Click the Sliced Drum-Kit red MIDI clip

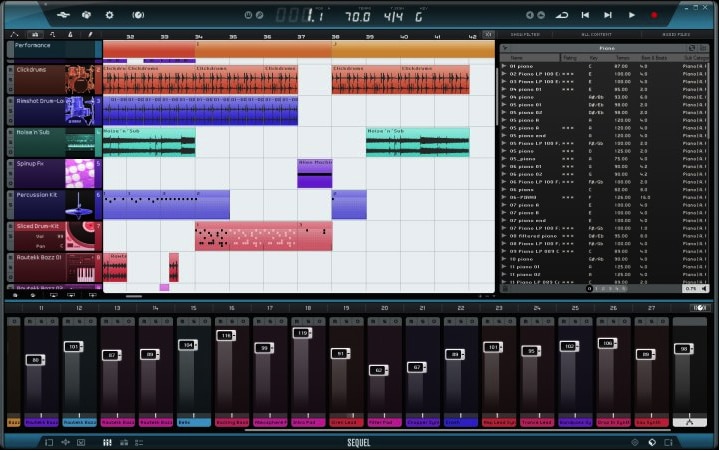(264, 236)
